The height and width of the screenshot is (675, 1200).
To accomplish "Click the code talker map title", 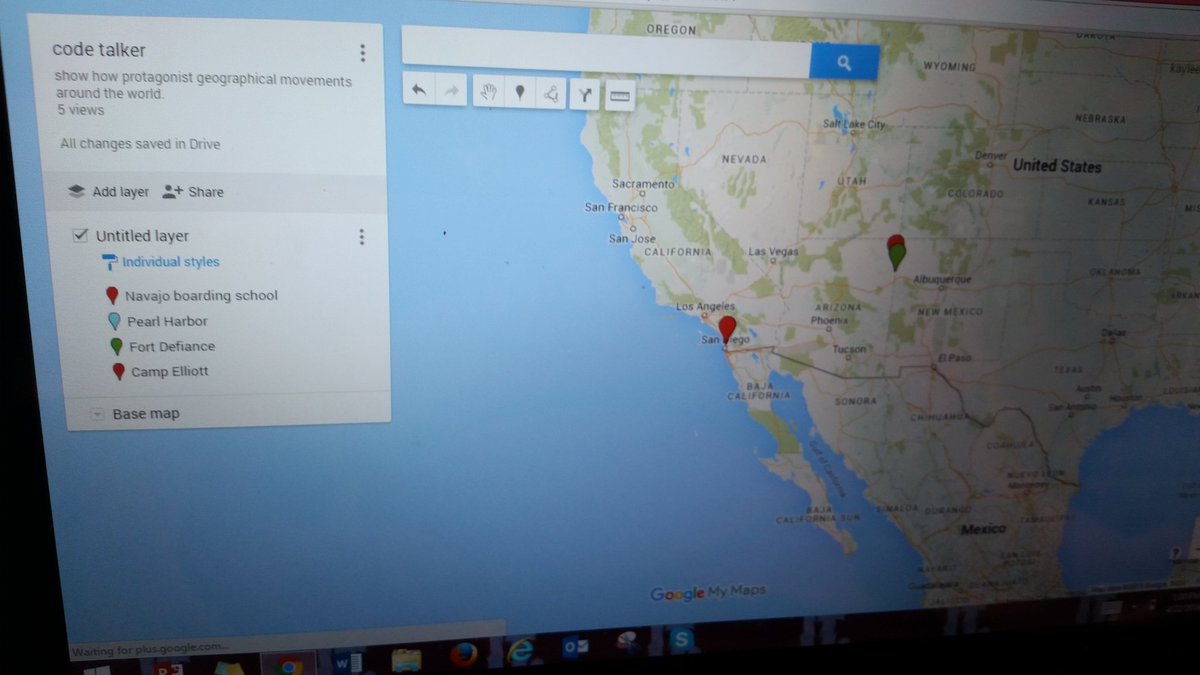I will coord(99,50).
